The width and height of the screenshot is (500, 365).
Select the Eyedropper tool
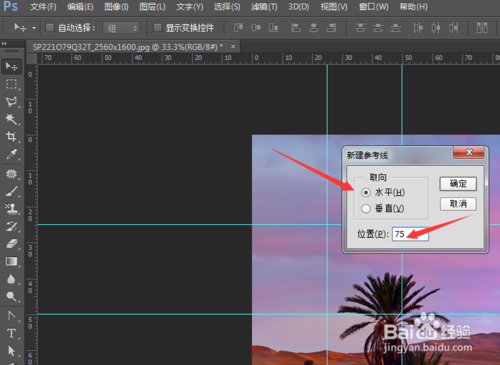tap(12, 154)
